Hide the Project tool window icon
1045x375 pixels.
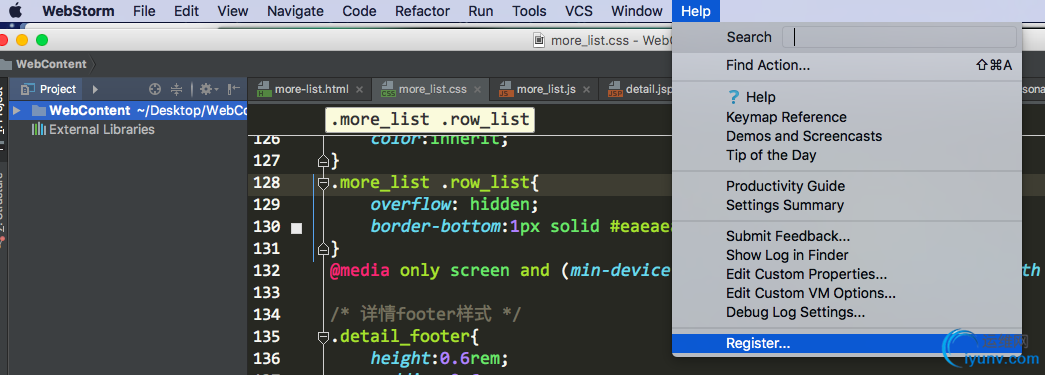click(233, 89)
